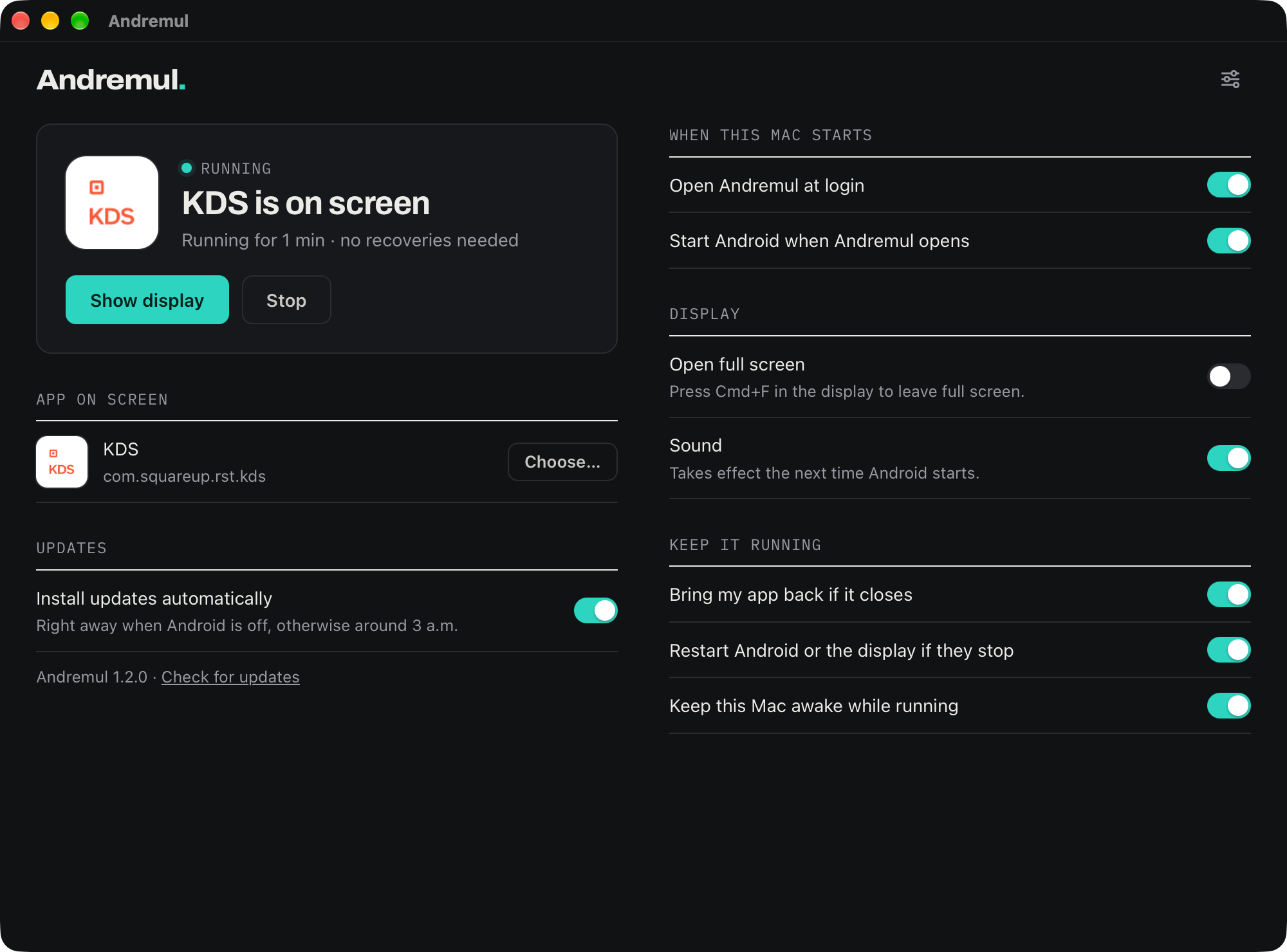This screenshot has width=1287, height=952.
Task: Close the Andremul window with red button
Action: click(21, 21)
